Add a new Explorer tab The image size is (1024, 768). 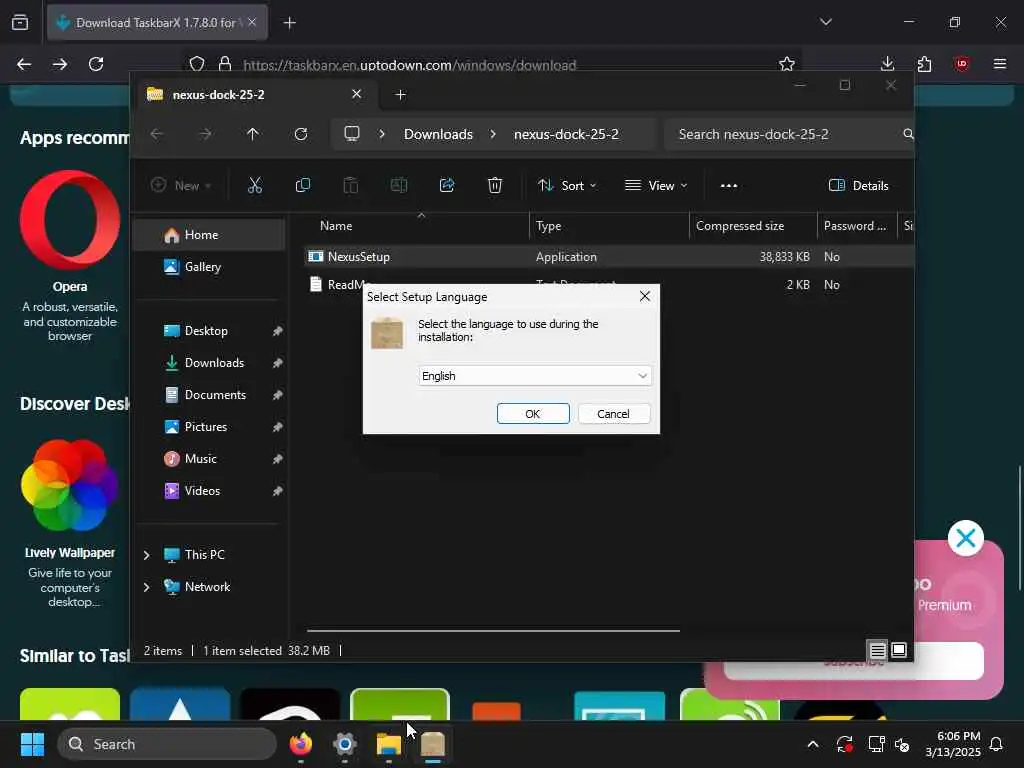coord(400,95)
